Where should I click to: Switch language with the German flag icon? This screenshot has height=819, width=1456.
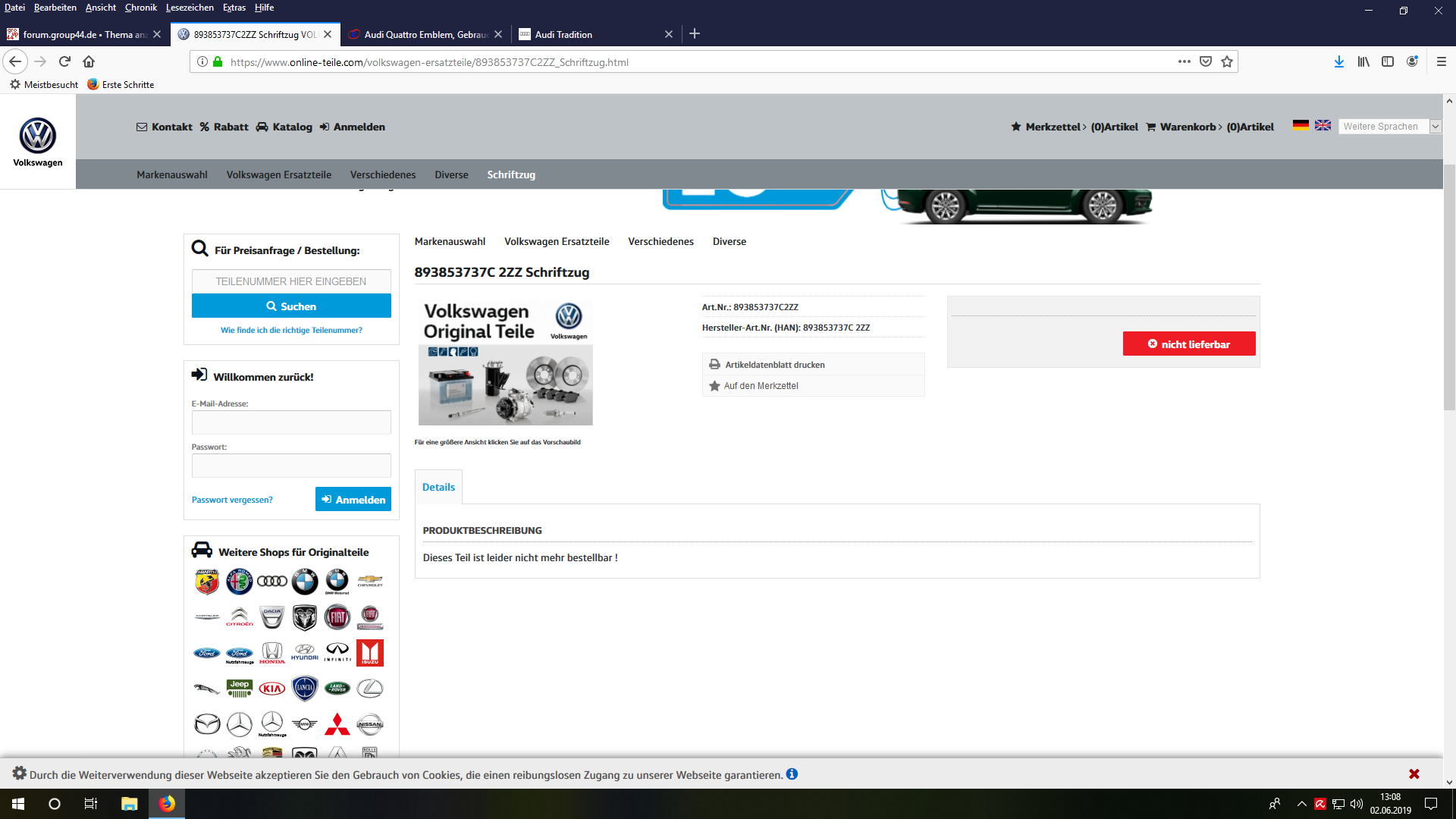(x=1301, y=125)
